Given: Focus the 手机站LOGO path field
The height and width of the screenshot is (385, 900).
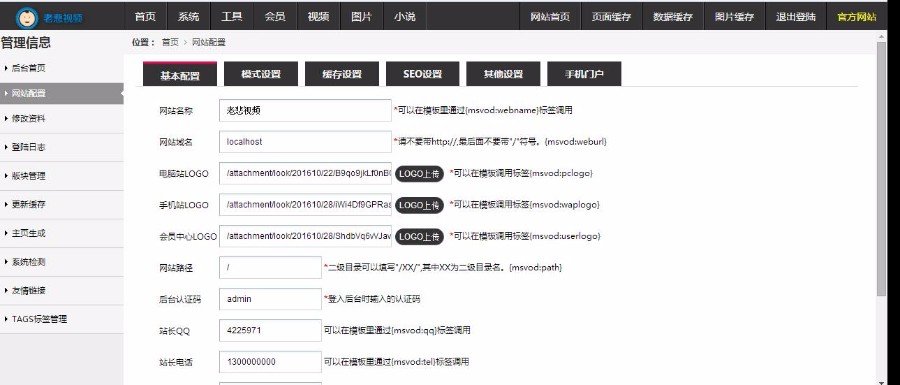Looking at the screenshot, I should [305, 205].
